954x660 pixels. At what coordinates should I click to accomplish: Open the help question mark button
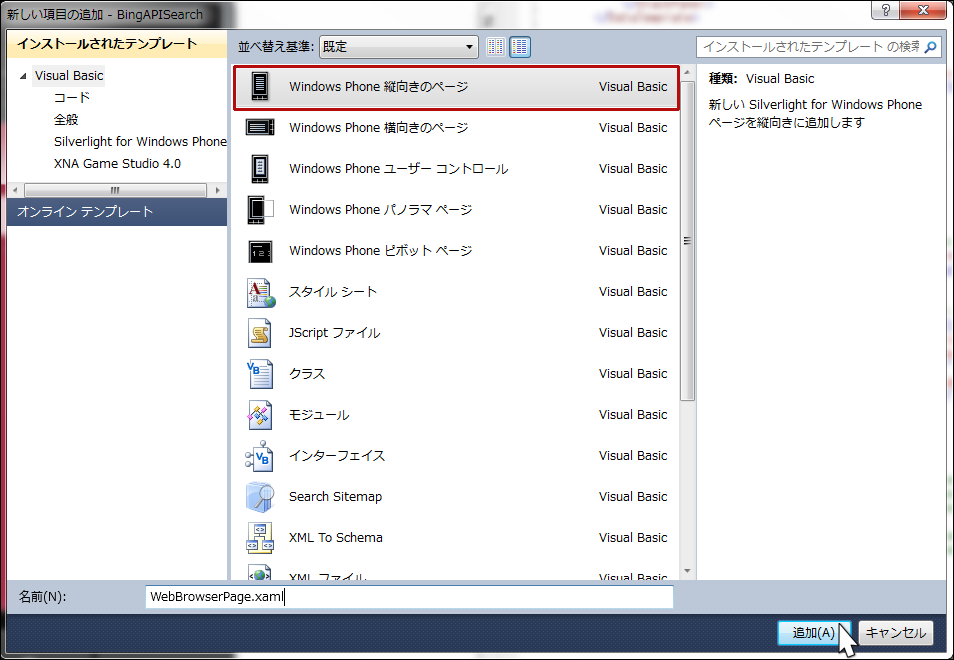point(885,10)
